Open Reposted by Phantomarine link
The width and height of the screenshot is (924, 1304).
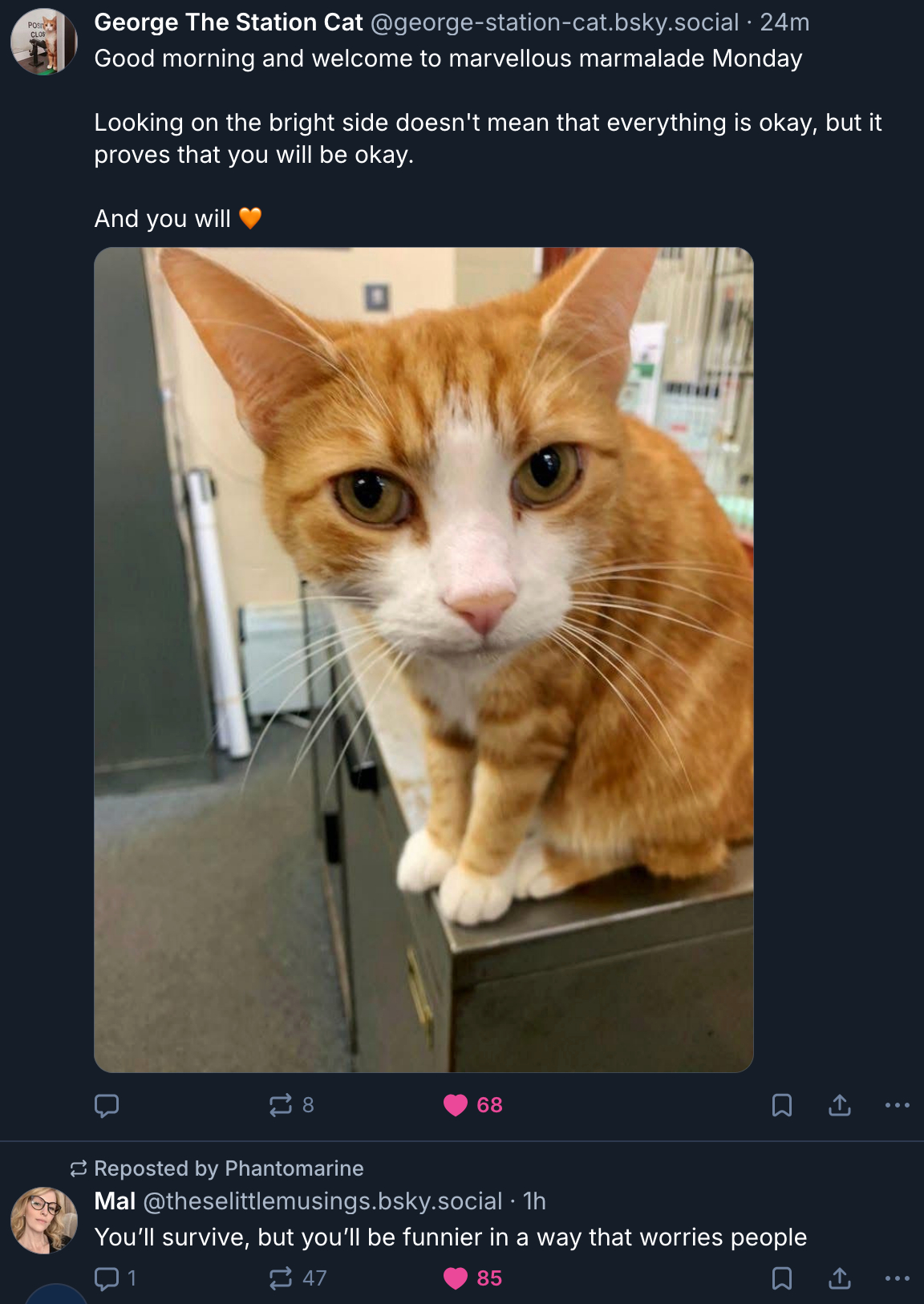tap(229, 1168)
